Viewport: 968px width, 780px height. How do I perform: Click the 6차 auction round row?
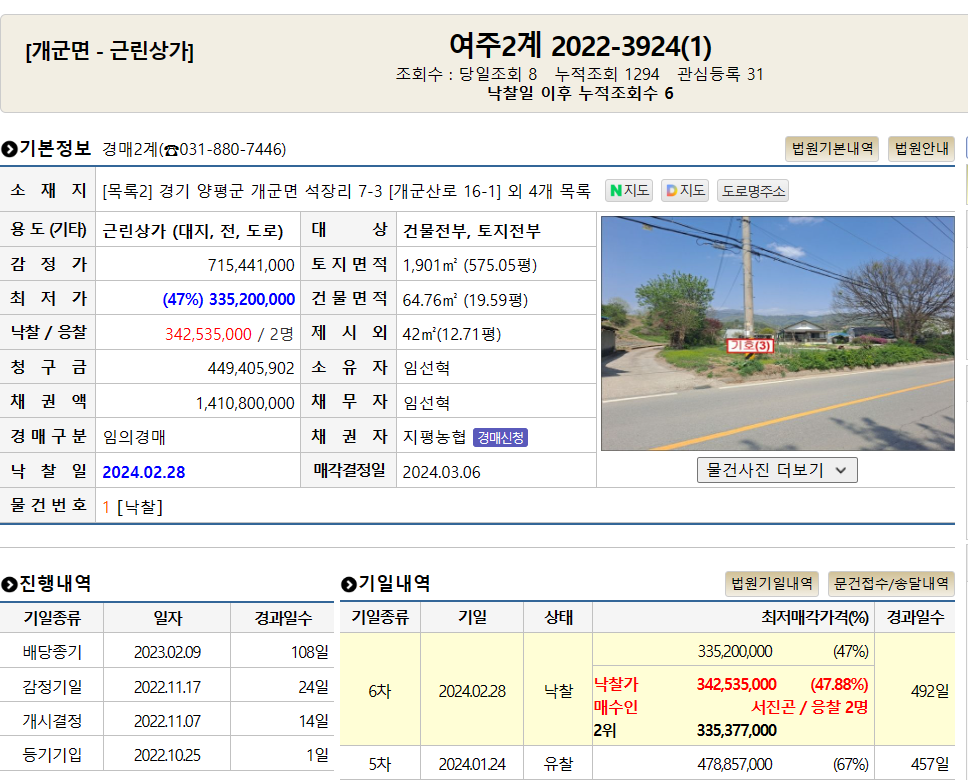647,690
